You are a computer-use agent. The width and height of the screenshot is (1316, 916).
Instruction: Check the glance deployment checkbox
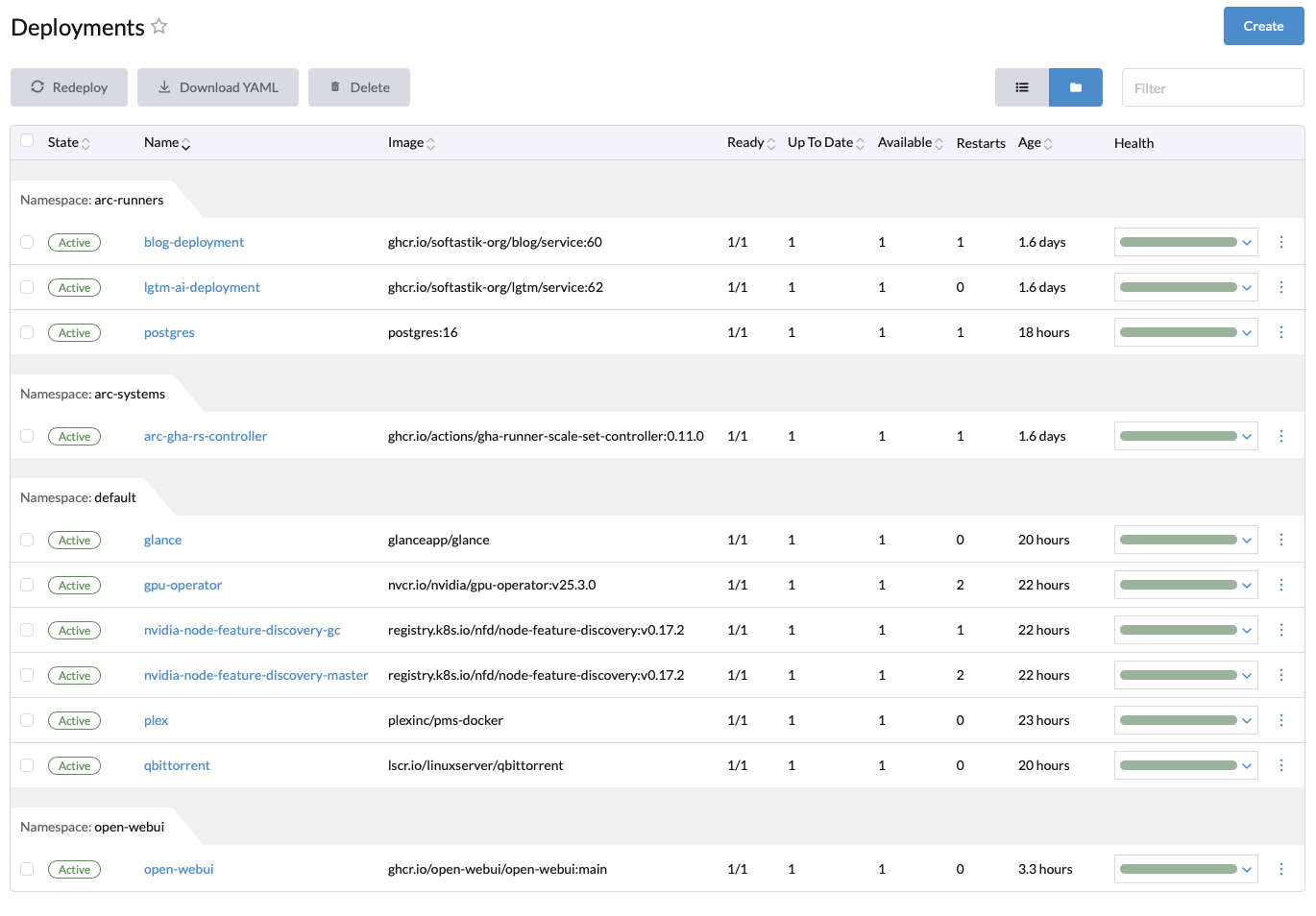(x=27, y=540)
